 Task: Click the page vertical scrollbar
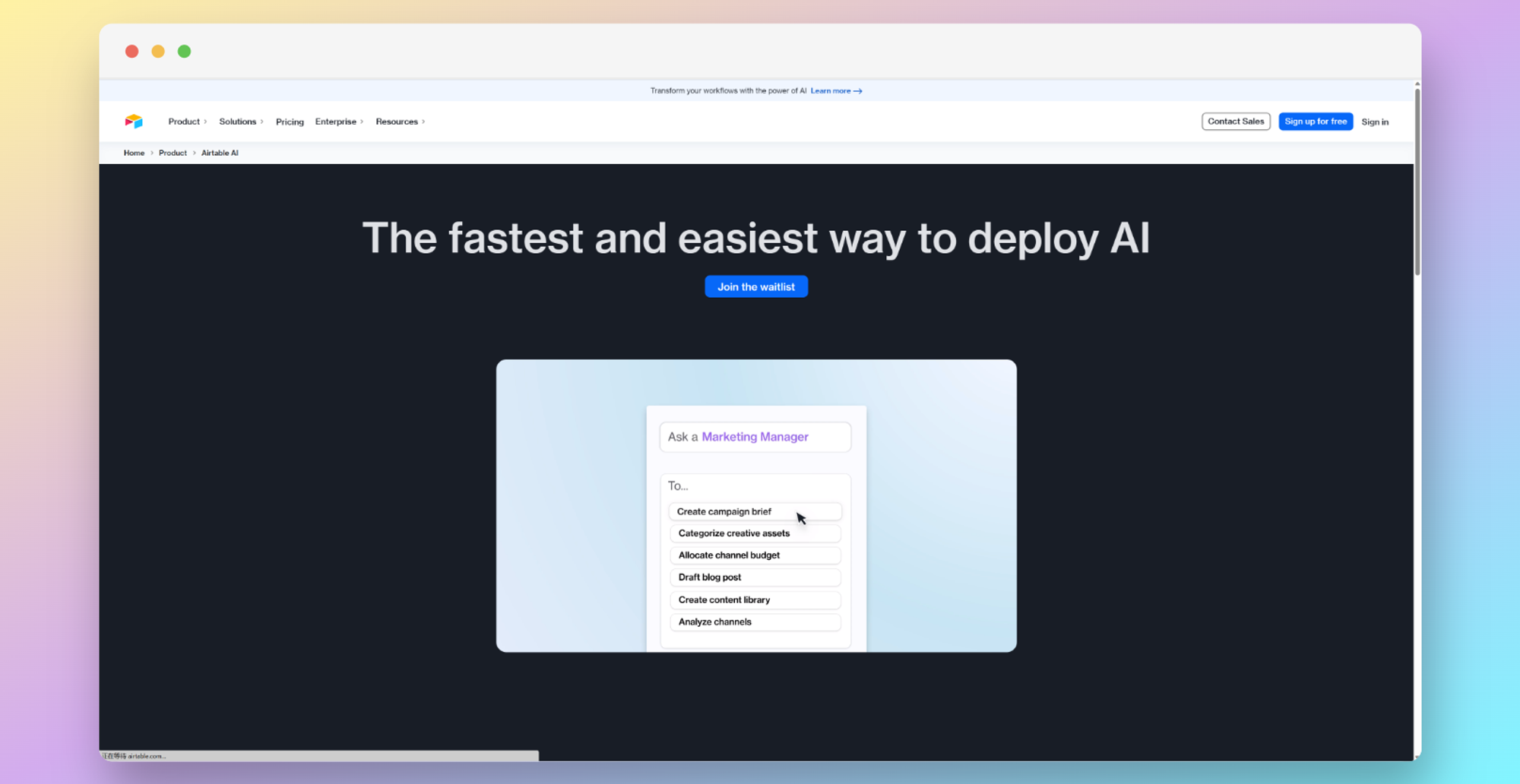(x=1417, y=182)
